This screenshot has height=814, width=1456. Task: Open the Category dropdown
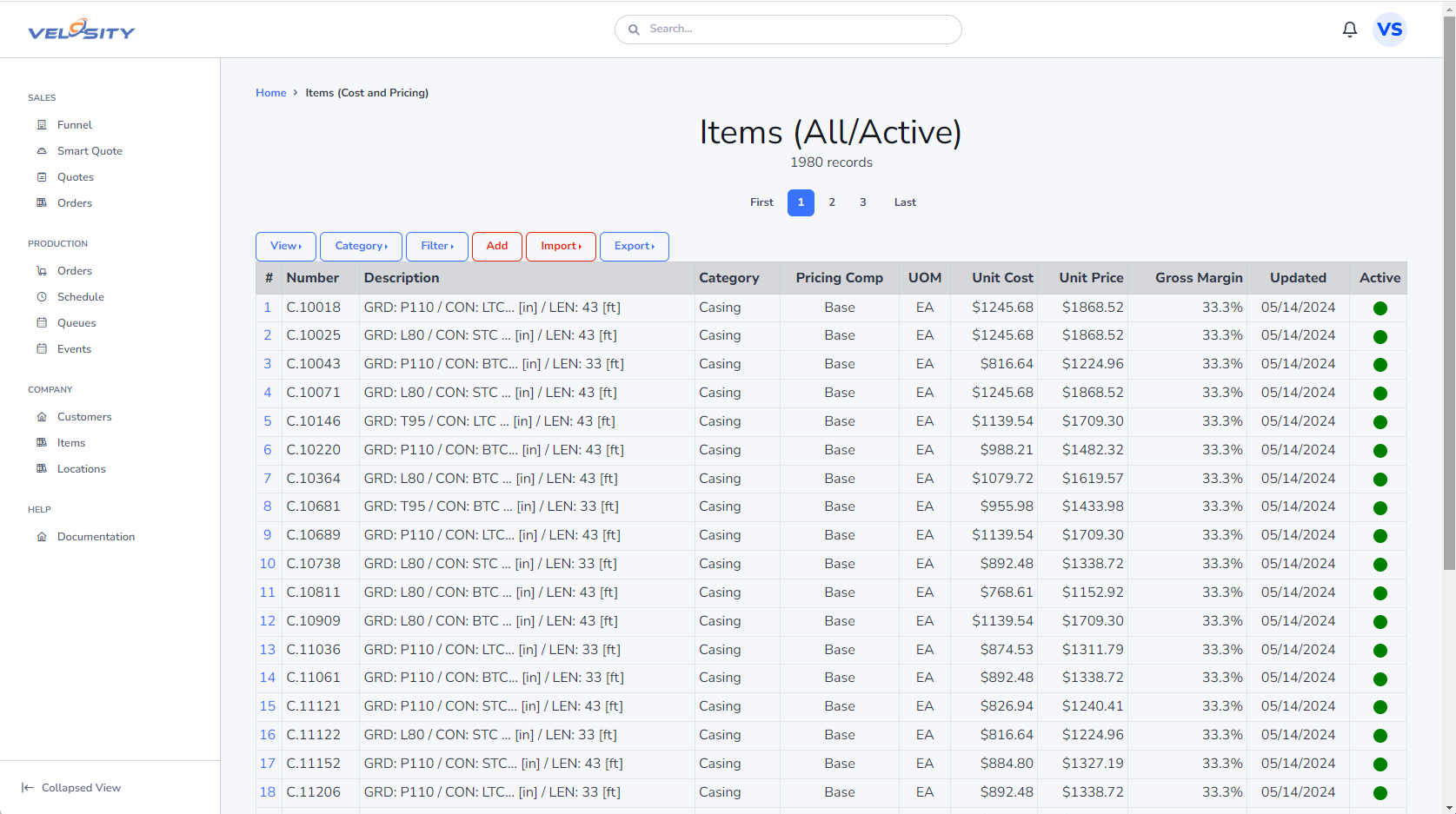(361, 247)
